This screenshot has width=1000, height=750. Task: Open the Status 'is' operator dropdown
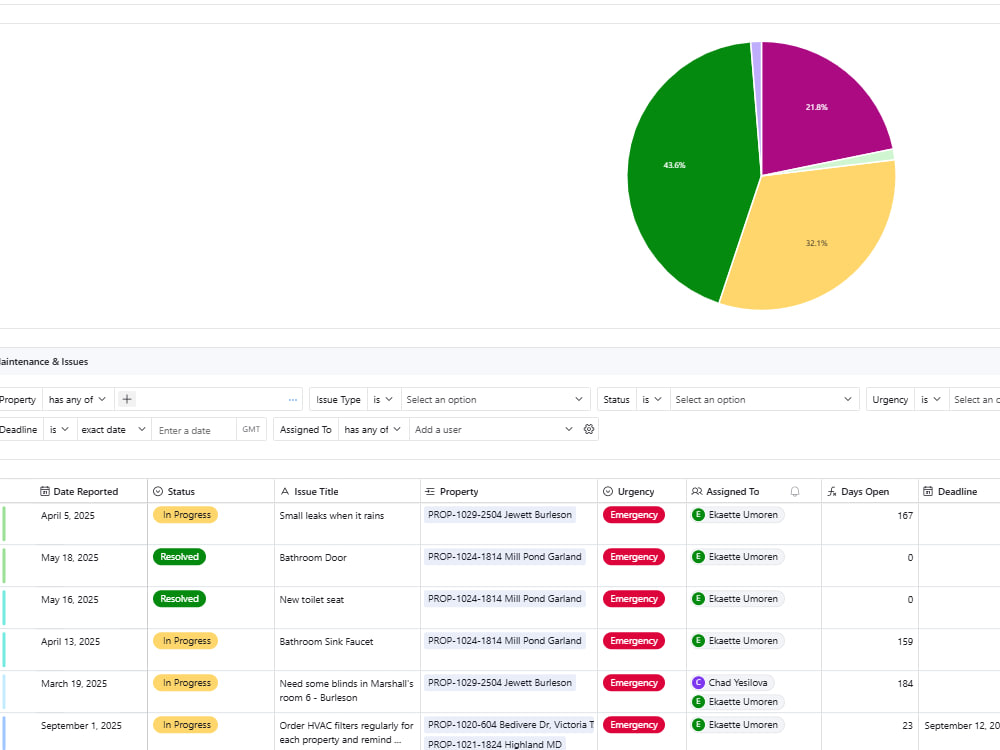pyautogui.click(x=652, y=399)
